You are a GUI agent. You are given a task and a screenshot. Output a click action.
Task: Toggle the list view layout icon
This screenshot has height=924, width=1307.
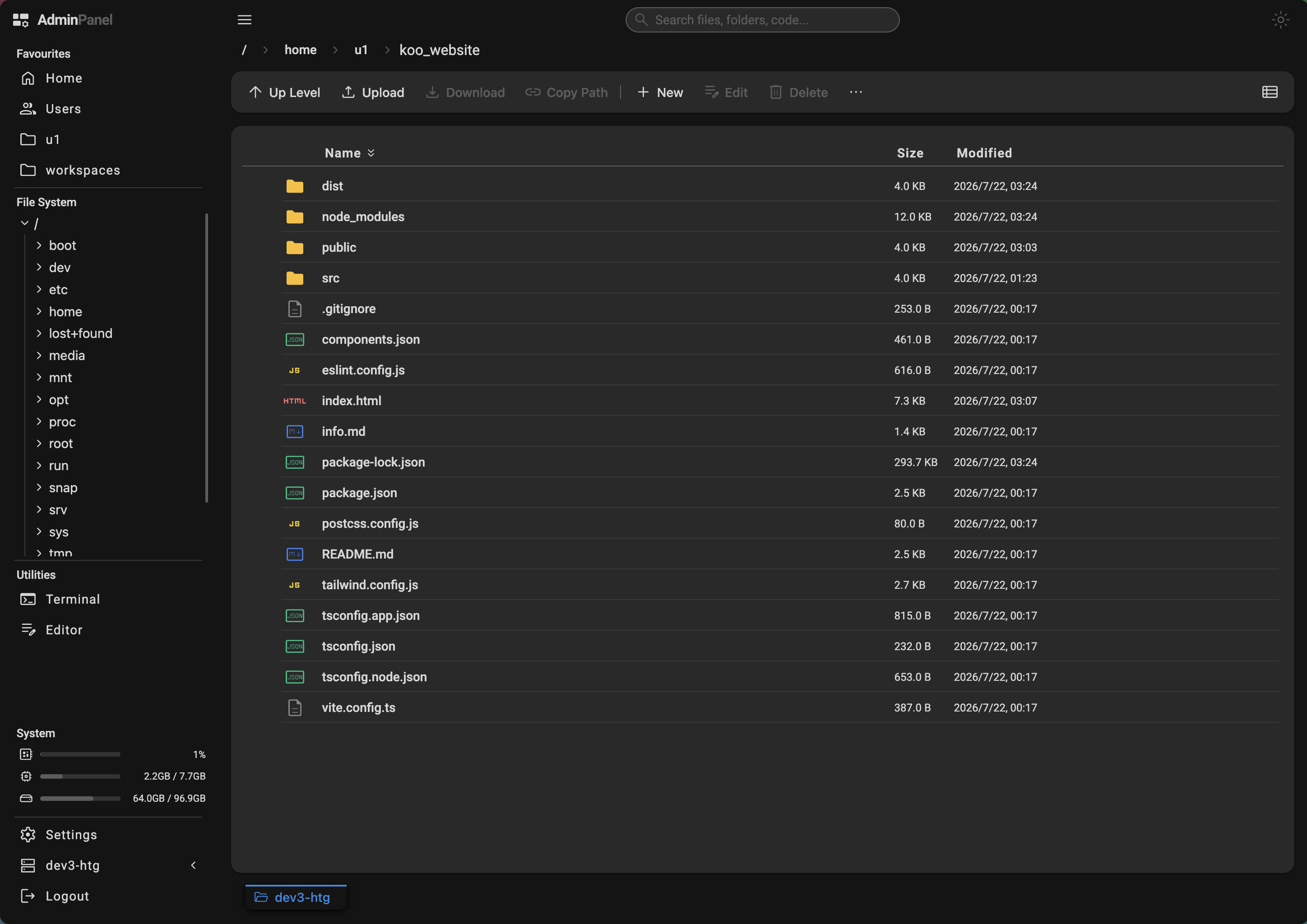point(1270,92)
